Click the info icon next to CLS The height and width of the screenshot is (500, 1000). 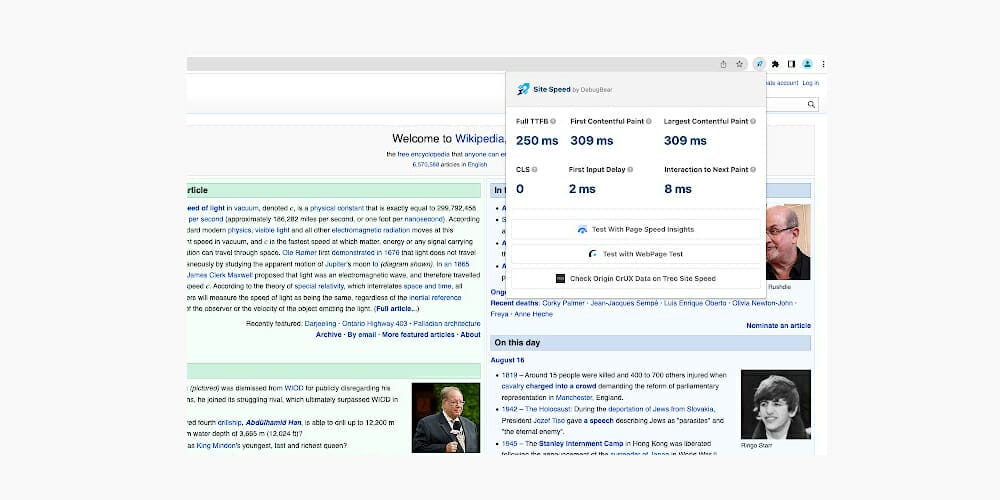[534, 170]
